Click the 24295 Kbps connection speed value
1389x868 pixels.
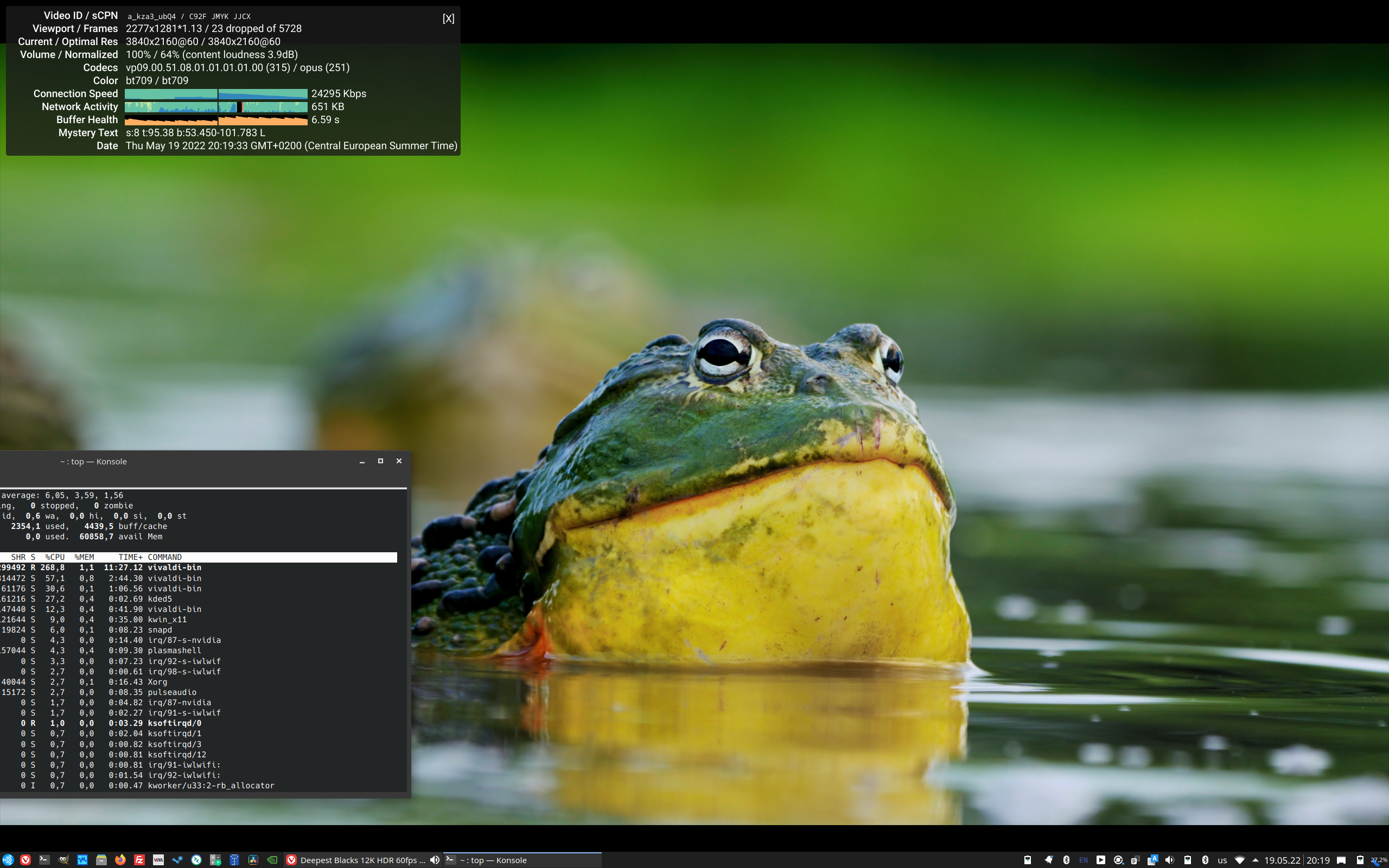[x=339, y=93]
